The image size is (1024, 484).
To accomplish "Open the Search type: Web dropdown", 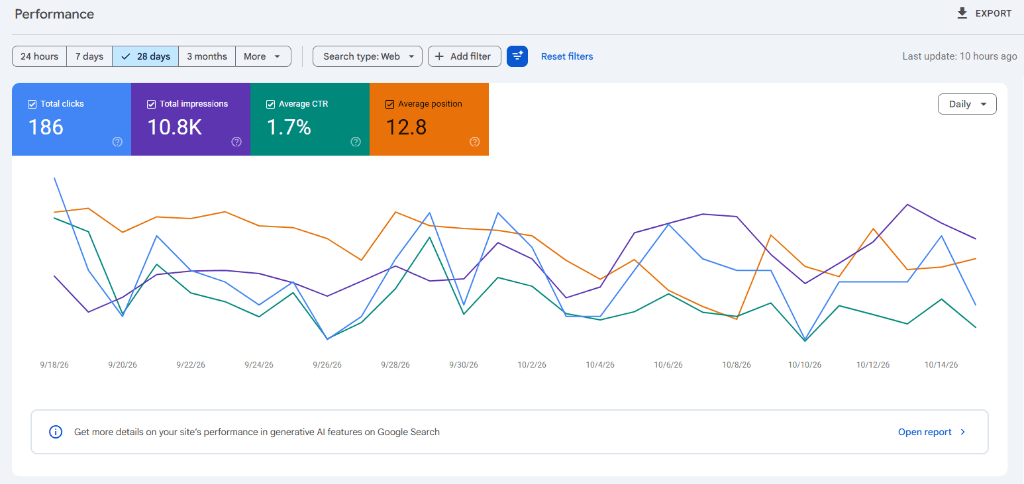I will point(368,56).
